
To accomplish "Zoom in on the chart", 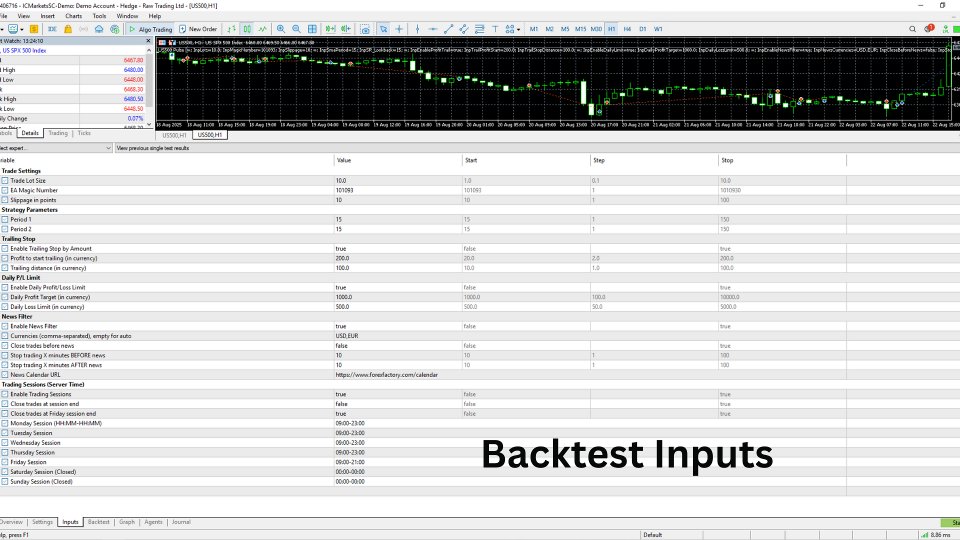I will click(x=281, y=29).
